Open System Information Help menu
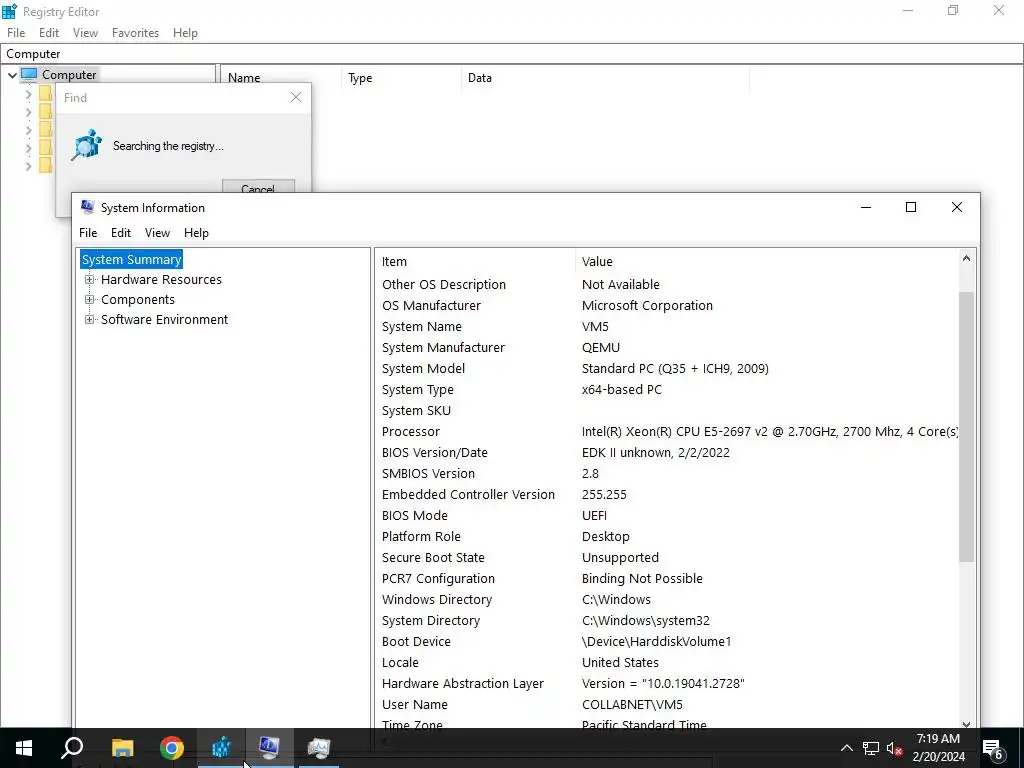1024x768 pixels. pos(196,233)
